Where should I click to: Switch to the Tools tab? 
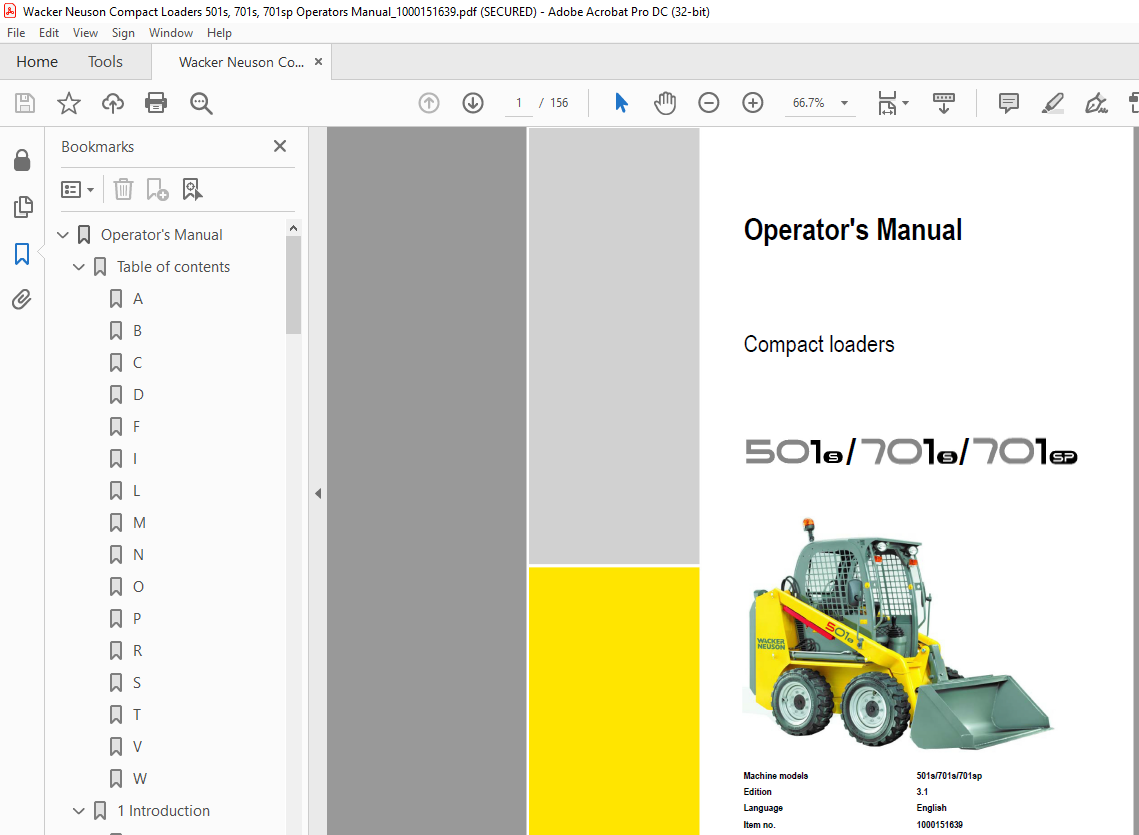[x=105, y=62]
